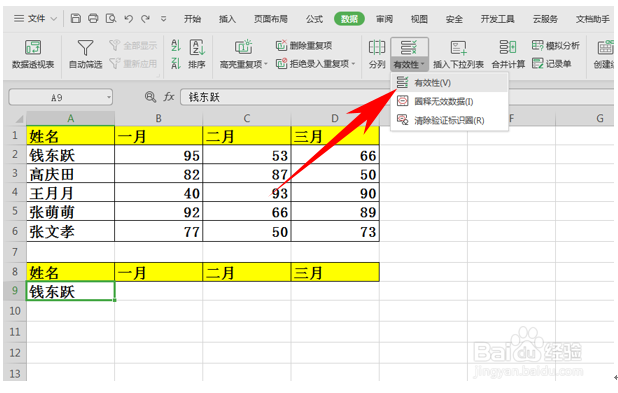Undo the last action
Image resolution: width=618 pixels, height=393 pixels.
click(128, 19)
